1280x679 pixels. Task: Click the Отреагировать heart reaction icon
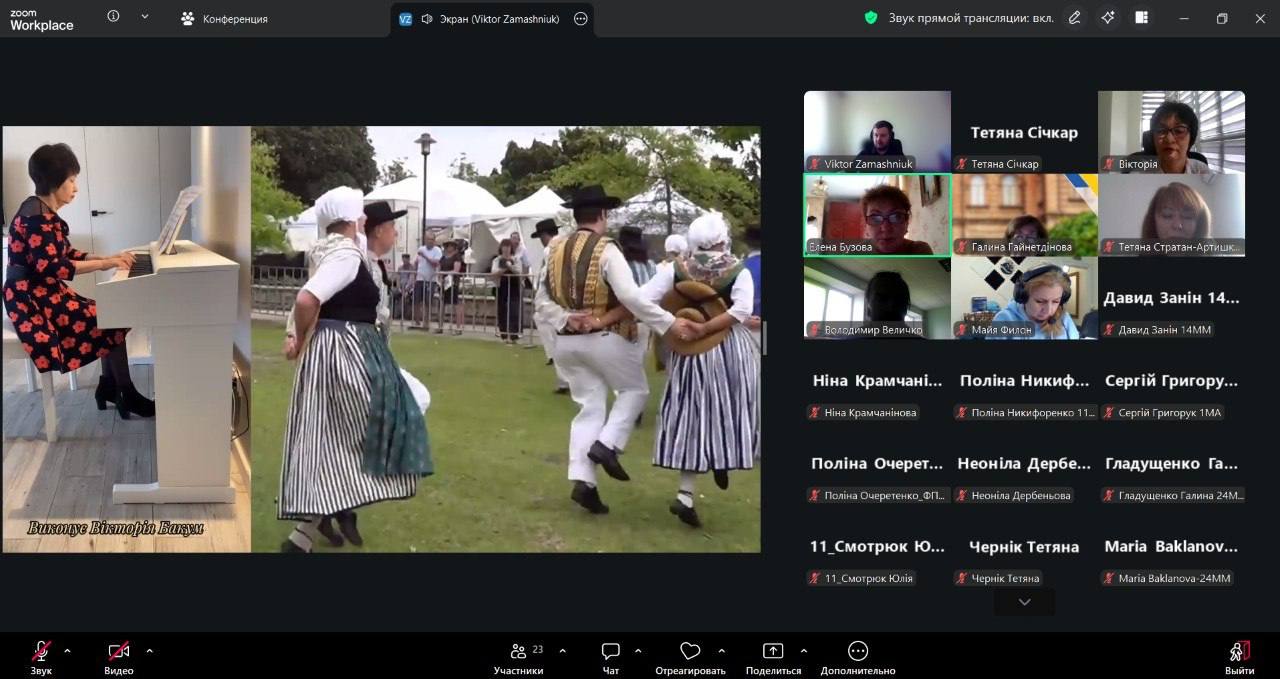[690, 652]
